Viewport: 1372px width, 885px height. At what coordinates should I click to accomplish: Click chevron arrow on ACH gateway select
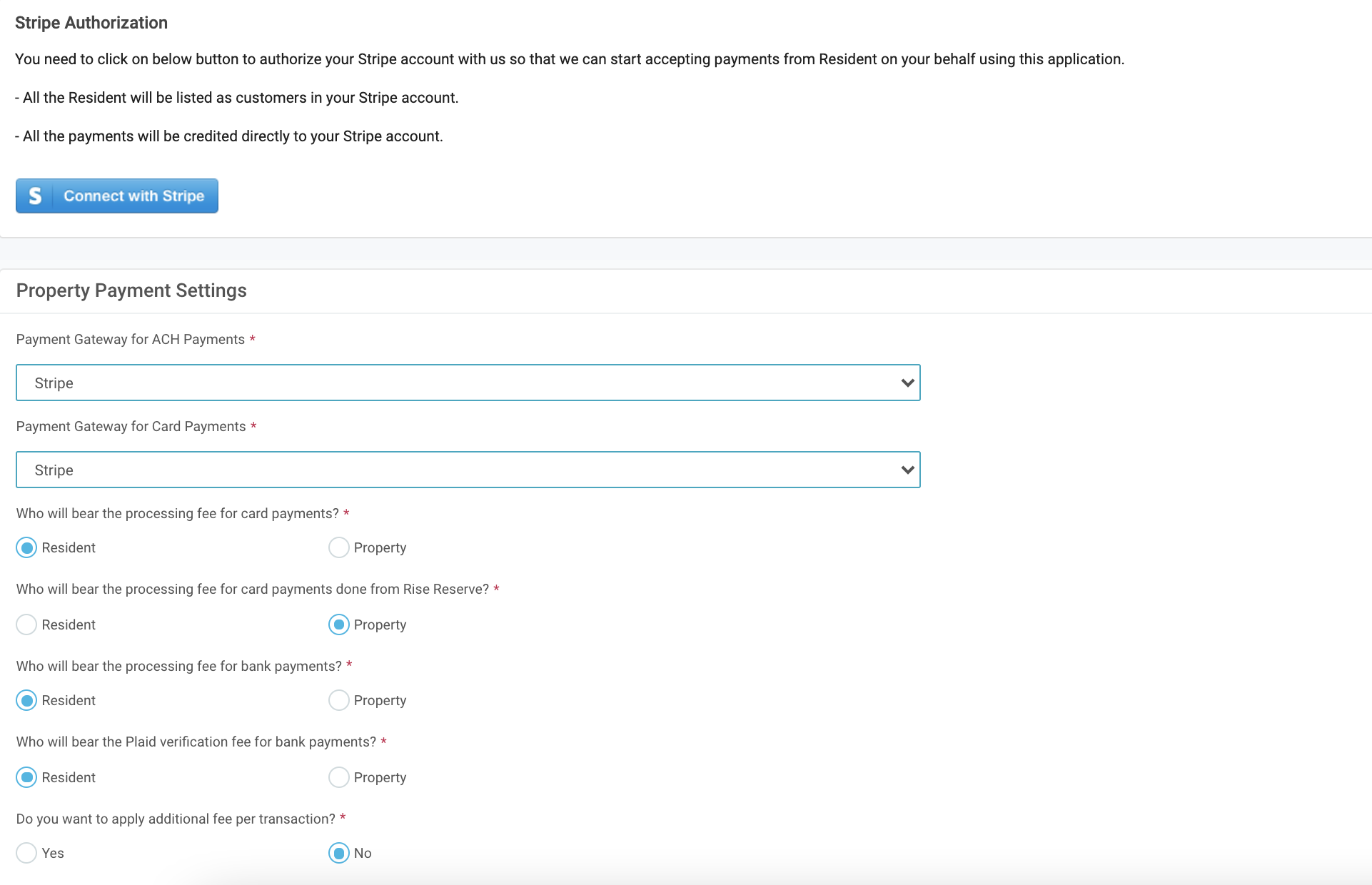907,383
